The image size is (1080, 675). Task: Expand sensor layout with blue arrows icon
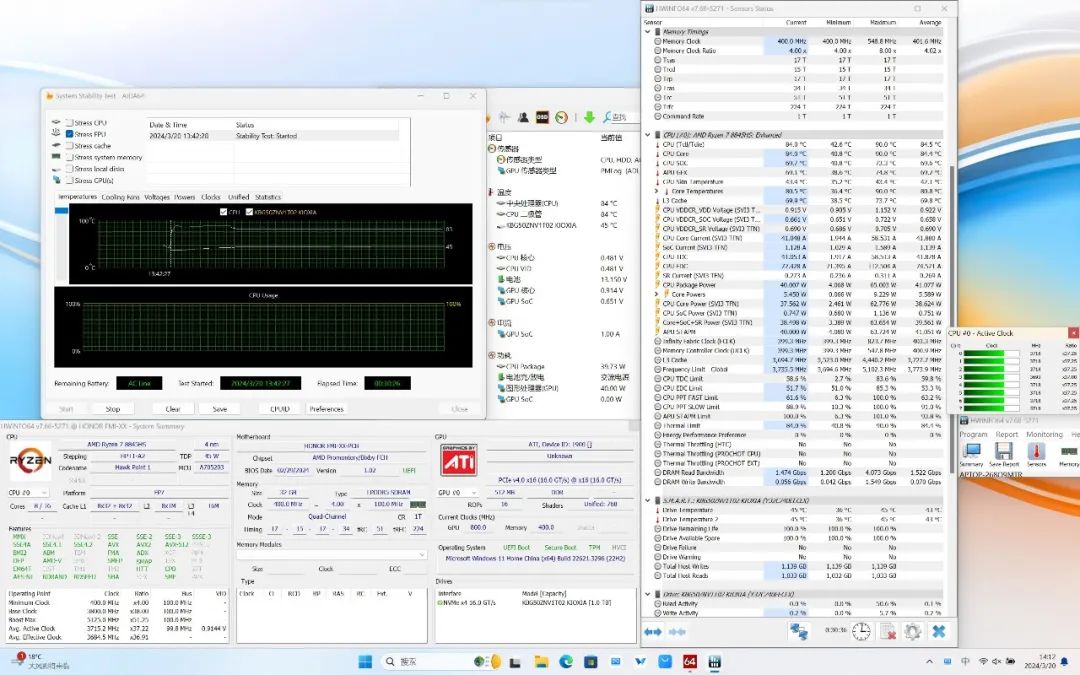pyautogui.click(x=653, y=632)
